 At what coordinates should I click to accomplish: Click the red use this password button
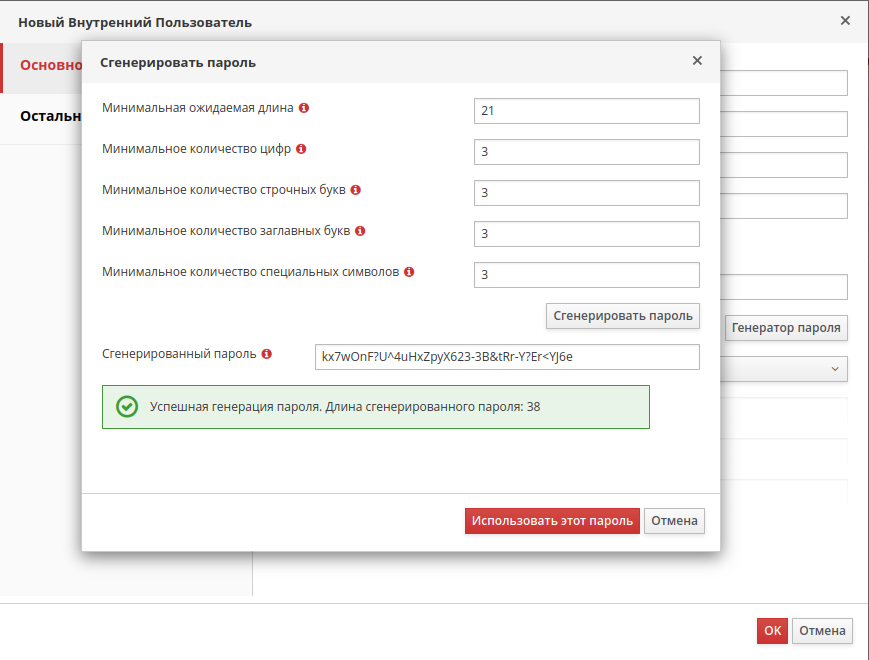pyautogui.click(x=552, y=521)
